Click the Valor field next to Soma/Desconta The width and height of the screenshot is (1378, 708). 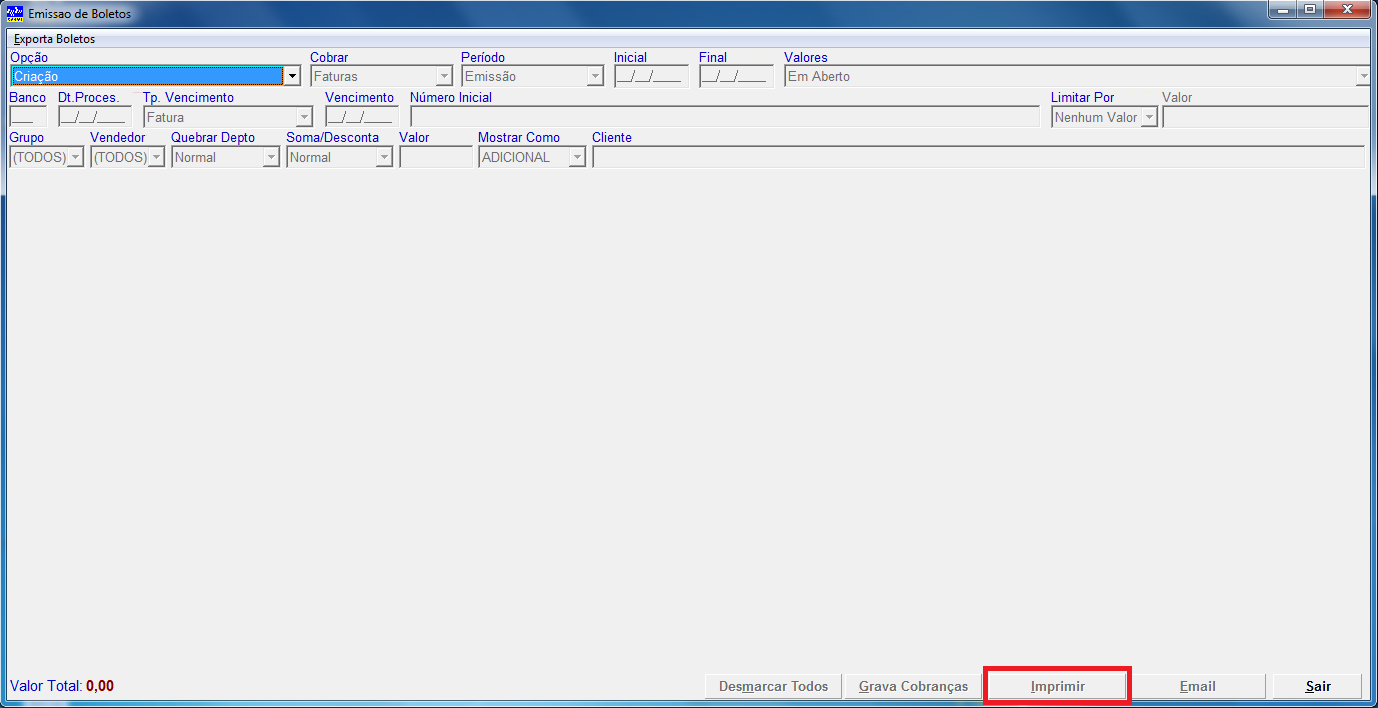click(x=436, y=157)
